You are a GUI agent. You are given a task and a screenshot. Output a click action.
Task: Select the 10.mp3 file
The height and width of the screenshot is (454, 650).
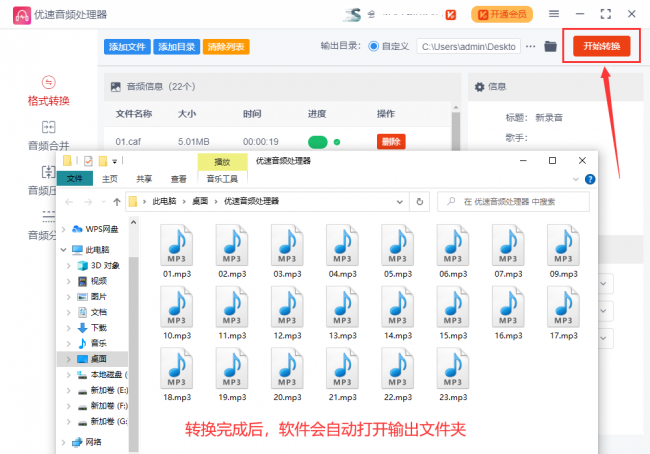coord(177,313)
